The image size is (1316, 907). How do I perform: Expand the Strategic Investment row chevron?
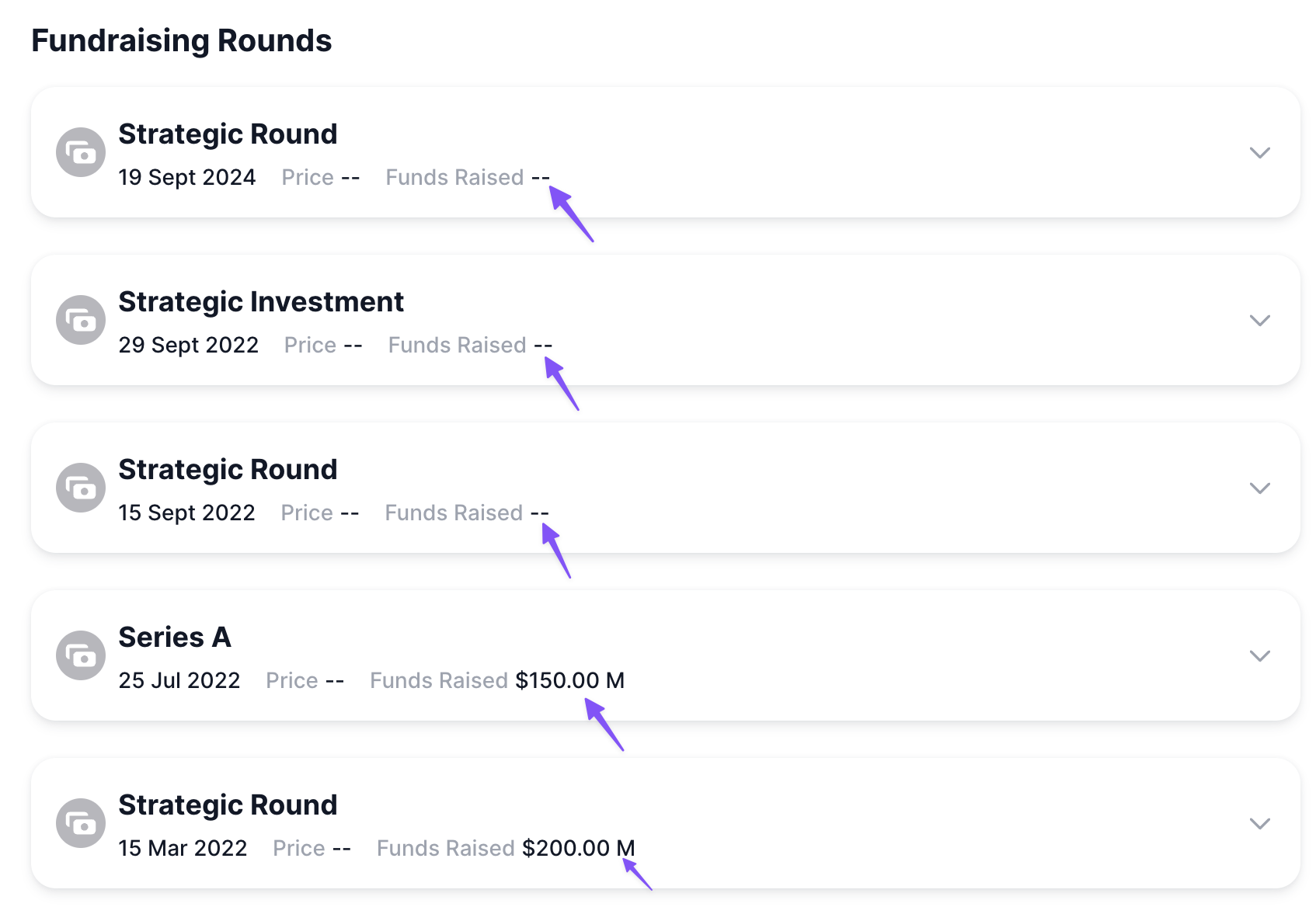pos(1259,320)
